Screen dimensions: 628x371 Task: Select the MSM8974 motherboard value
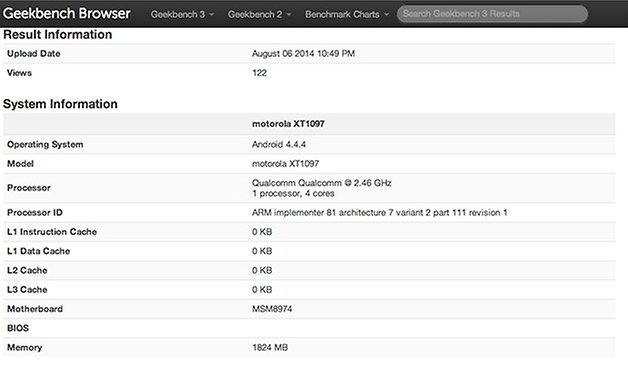point(272,309)
